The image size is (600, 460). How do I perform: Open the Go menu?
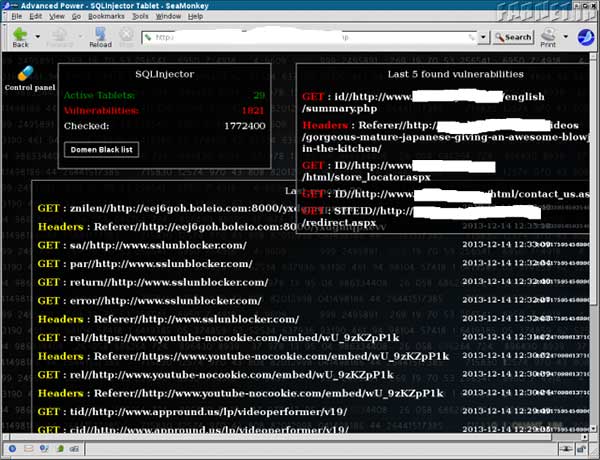pyautogui.click(x=76, y=16)
